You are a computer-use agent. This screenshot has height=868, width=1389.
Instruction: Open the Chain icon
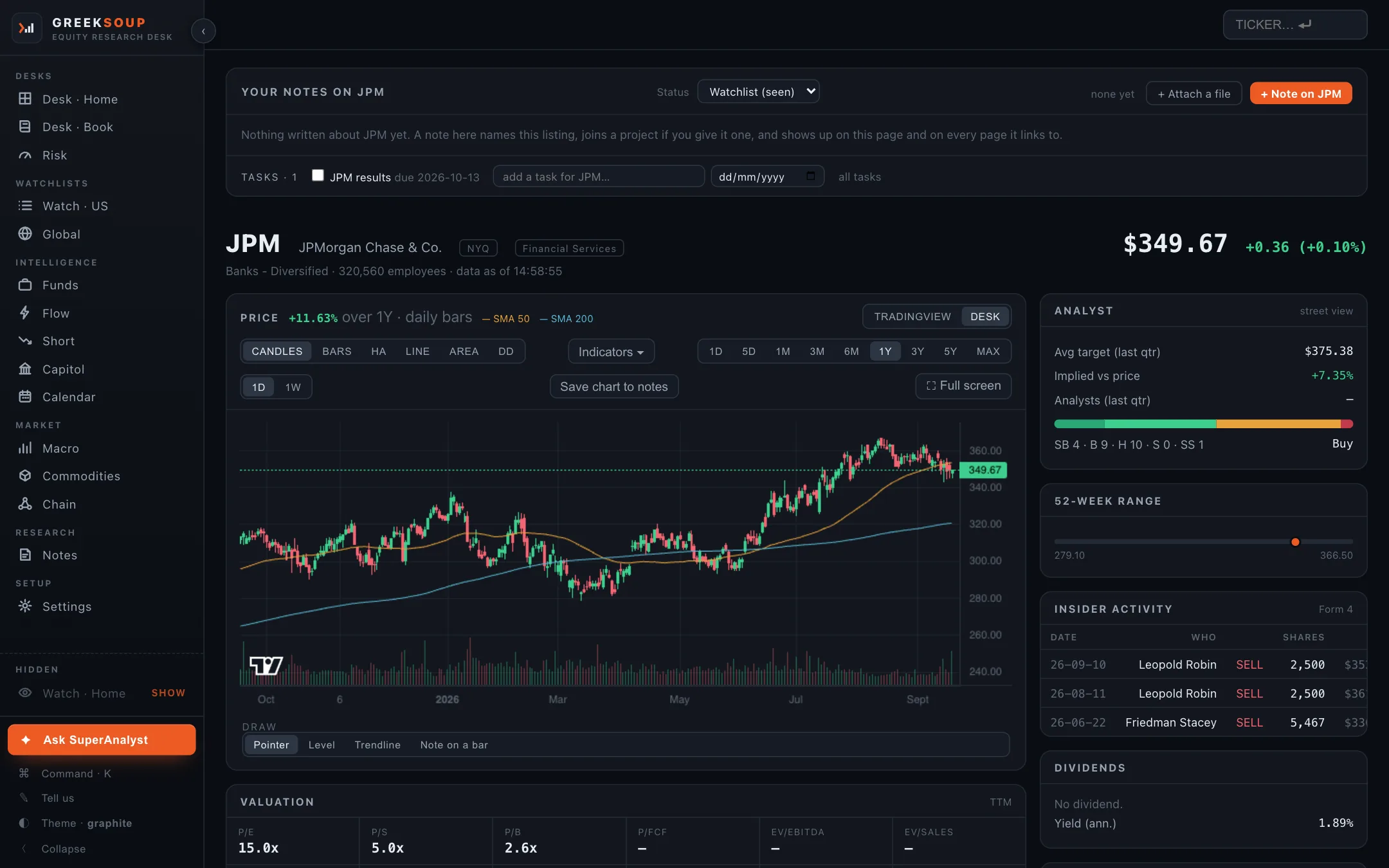pos(25,504)
